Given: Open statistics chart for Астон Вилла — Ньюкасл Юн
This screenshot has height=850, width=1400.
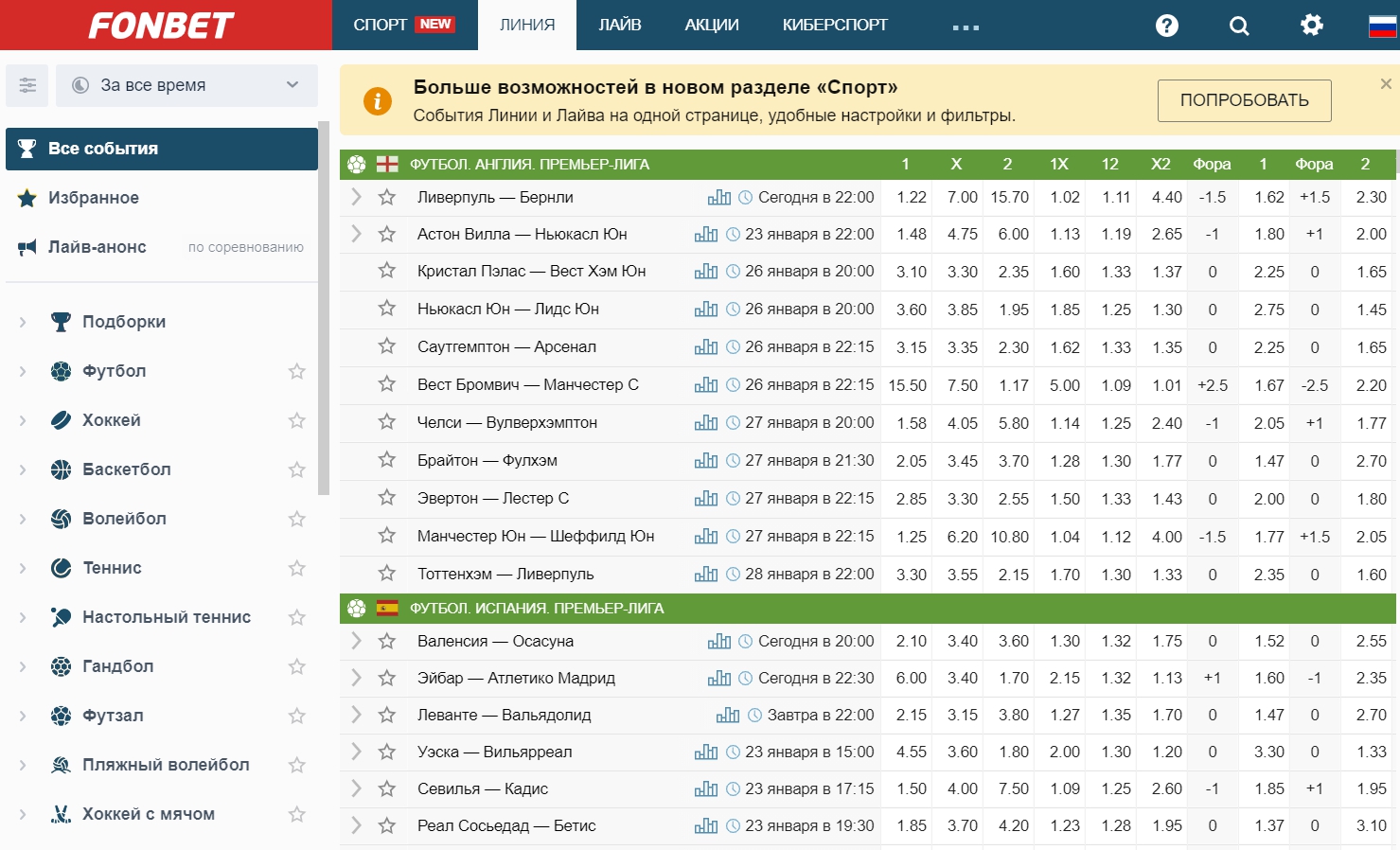Looking at the screenshot, I should click(706, 235).
